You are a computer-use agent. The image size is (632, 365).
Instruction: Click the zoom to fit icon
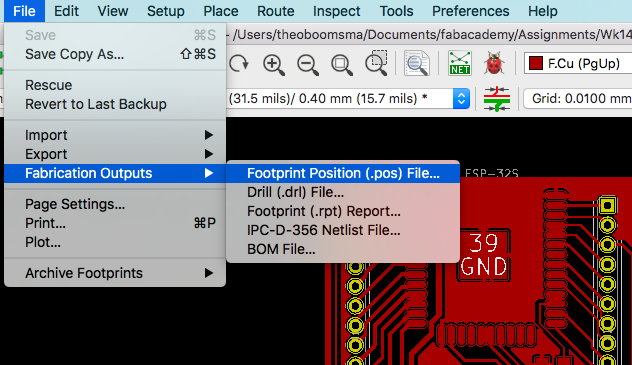coord(342,64)
